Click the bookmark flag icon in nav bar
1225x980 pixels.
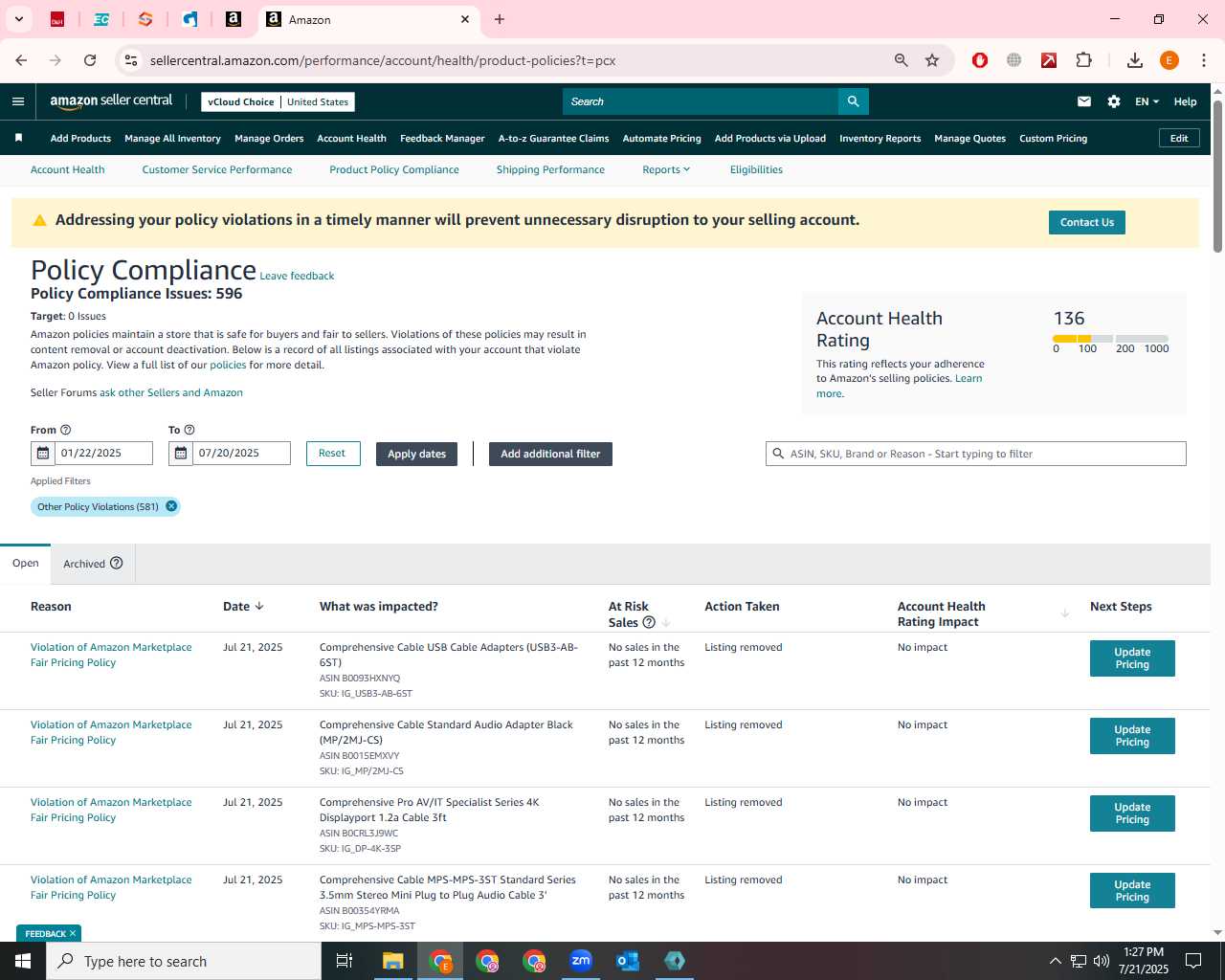coord(18,138)
